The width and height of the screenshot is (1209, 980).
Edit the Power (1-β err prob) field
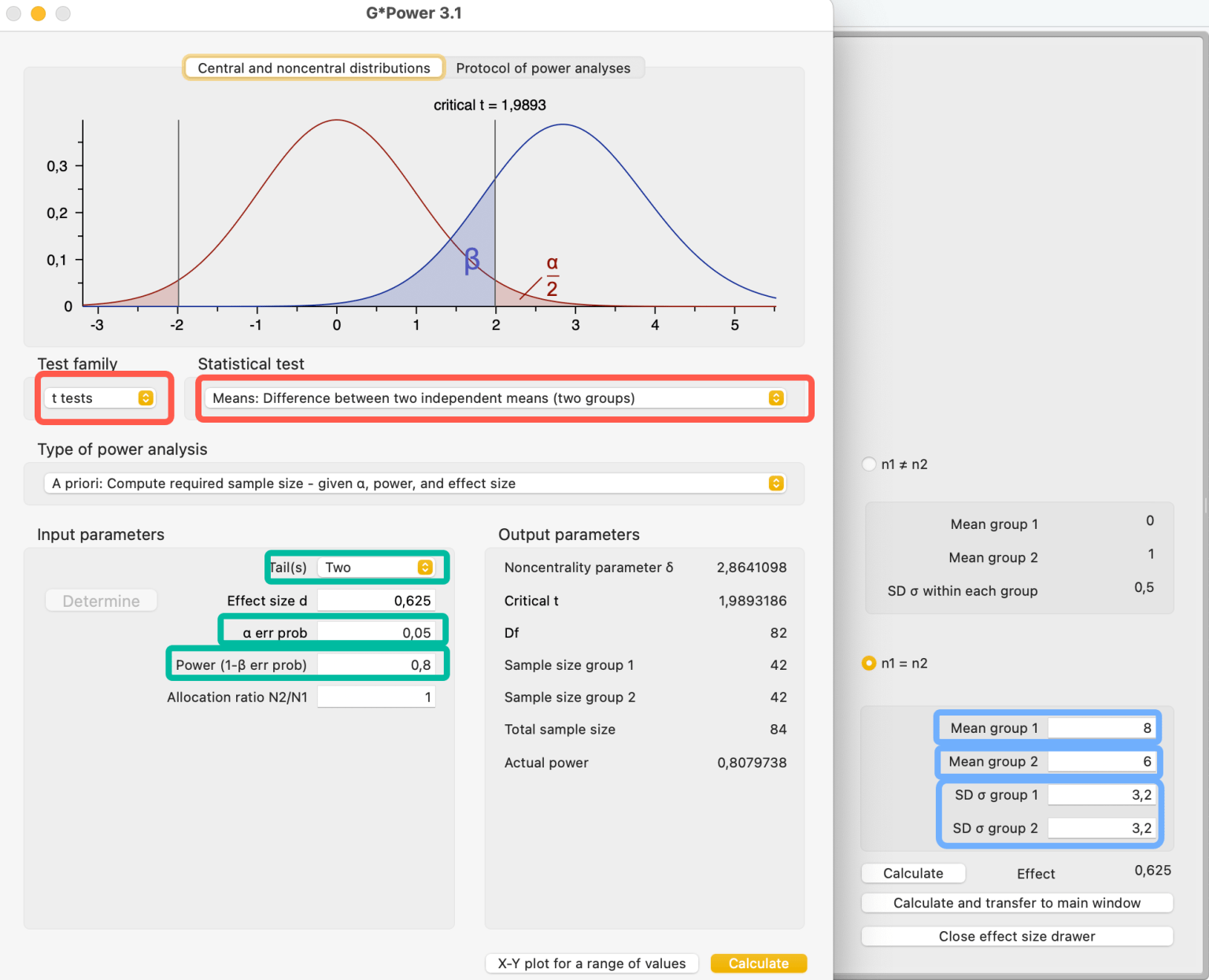pyautogui.click(x=376, y=665)
